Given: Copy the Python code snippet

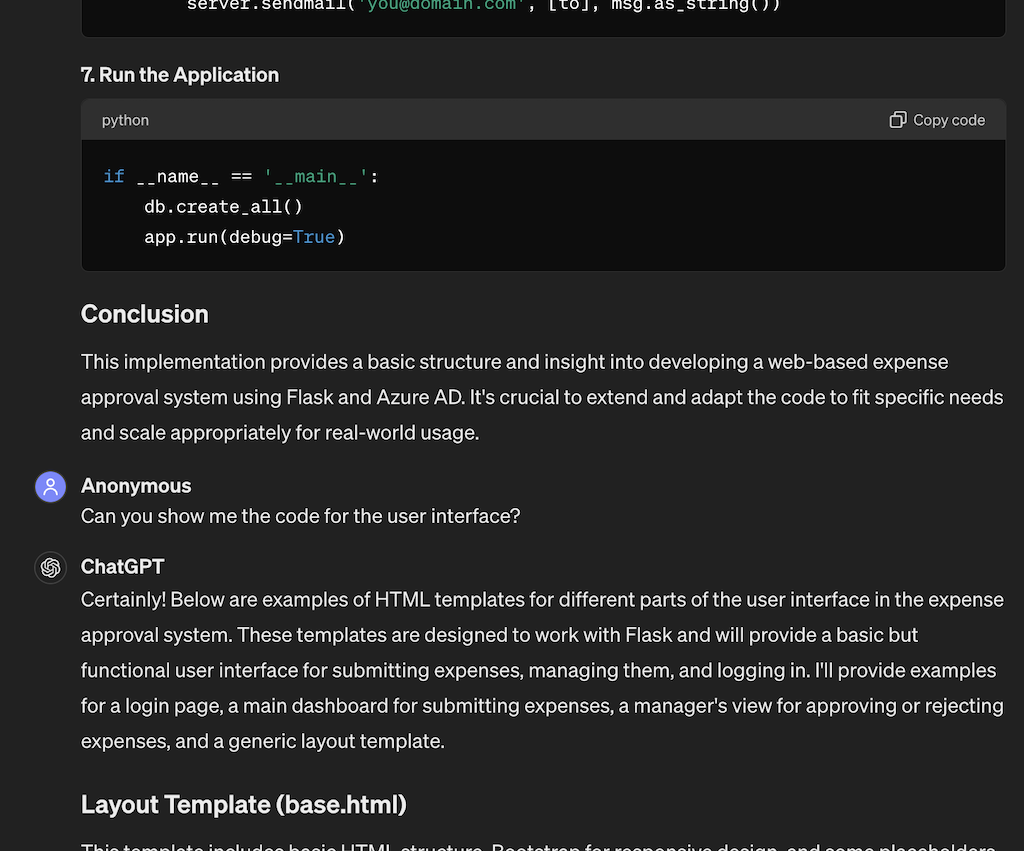Looking at the screenshot, I should (937, 119).
